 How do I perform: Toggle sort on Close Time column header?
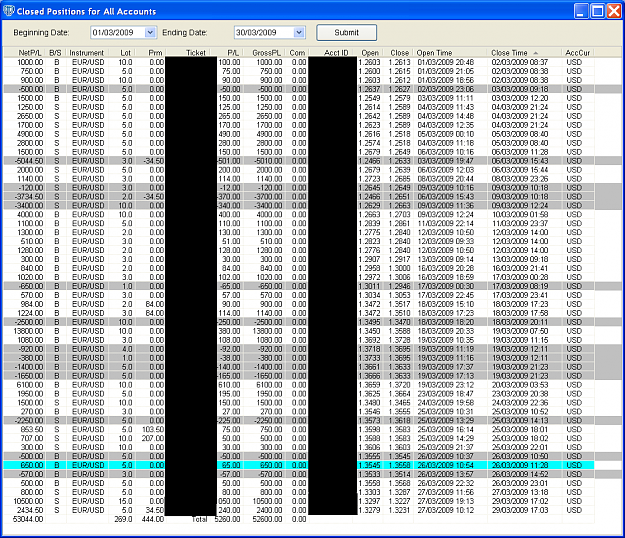pyautogui.click(x=524, y=53)
